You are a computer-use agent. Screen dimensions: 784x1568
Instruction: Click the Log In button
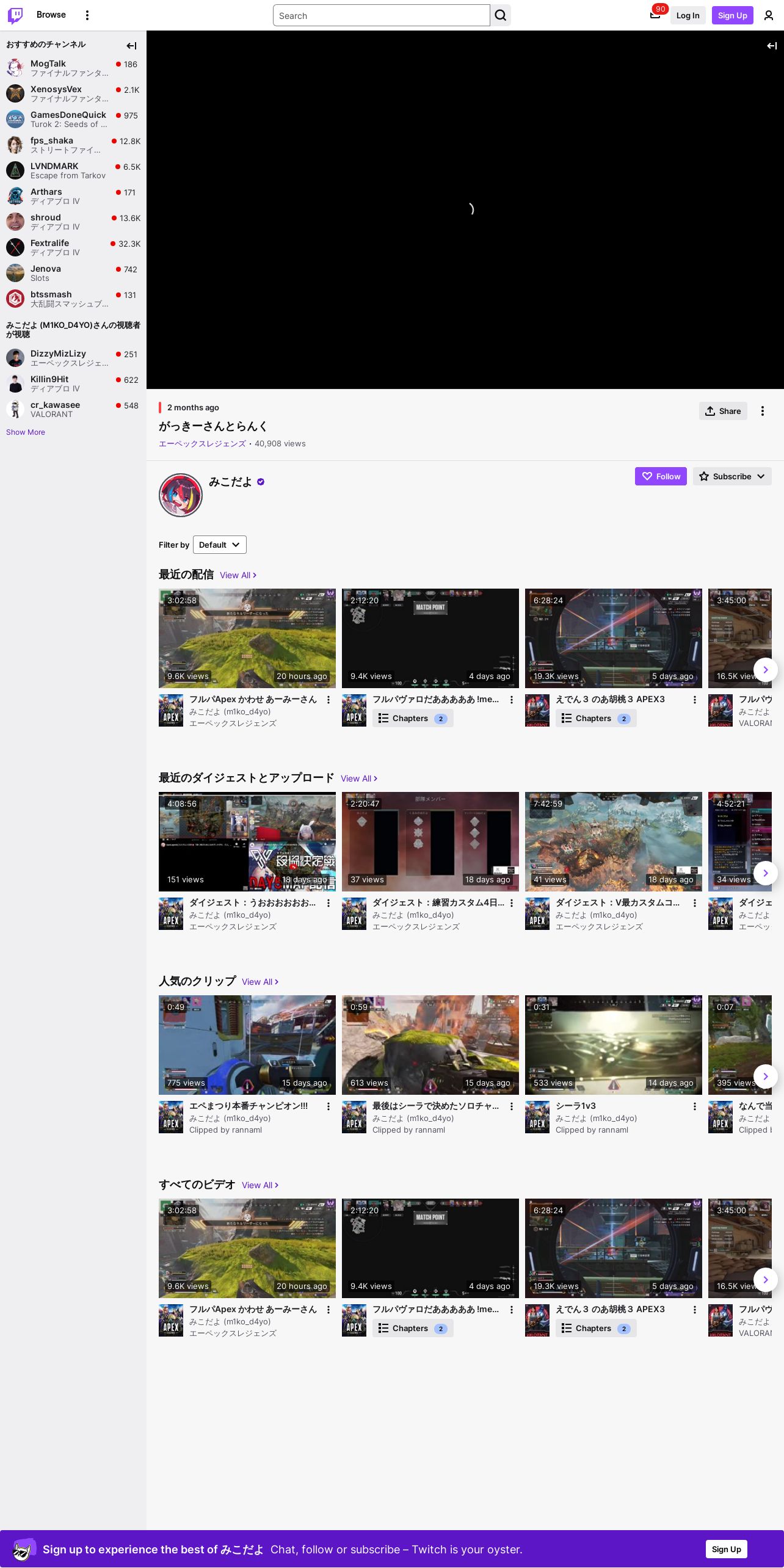(688, 15)
